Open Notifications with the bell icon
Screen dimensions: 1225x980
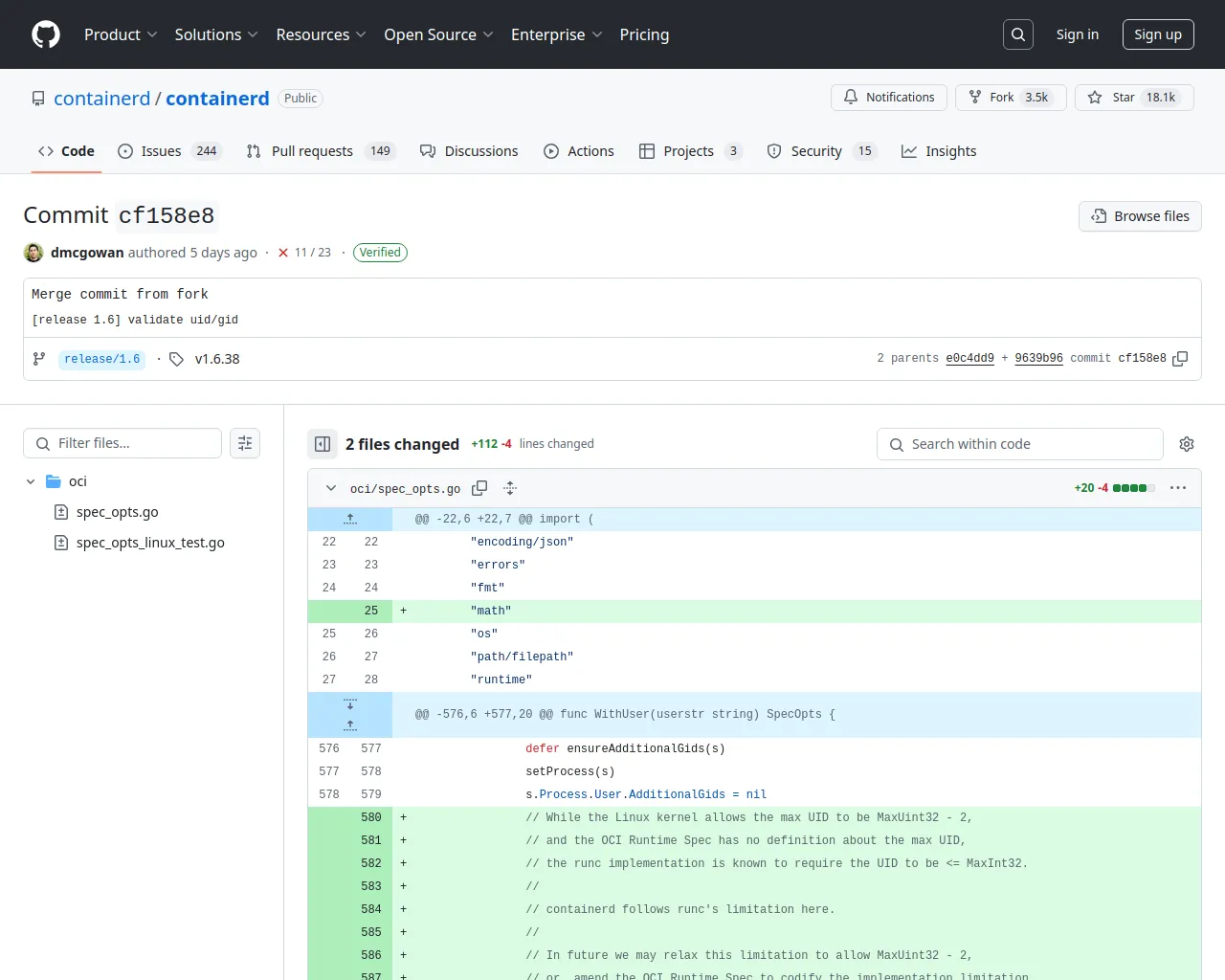click(x=889, y=98)
